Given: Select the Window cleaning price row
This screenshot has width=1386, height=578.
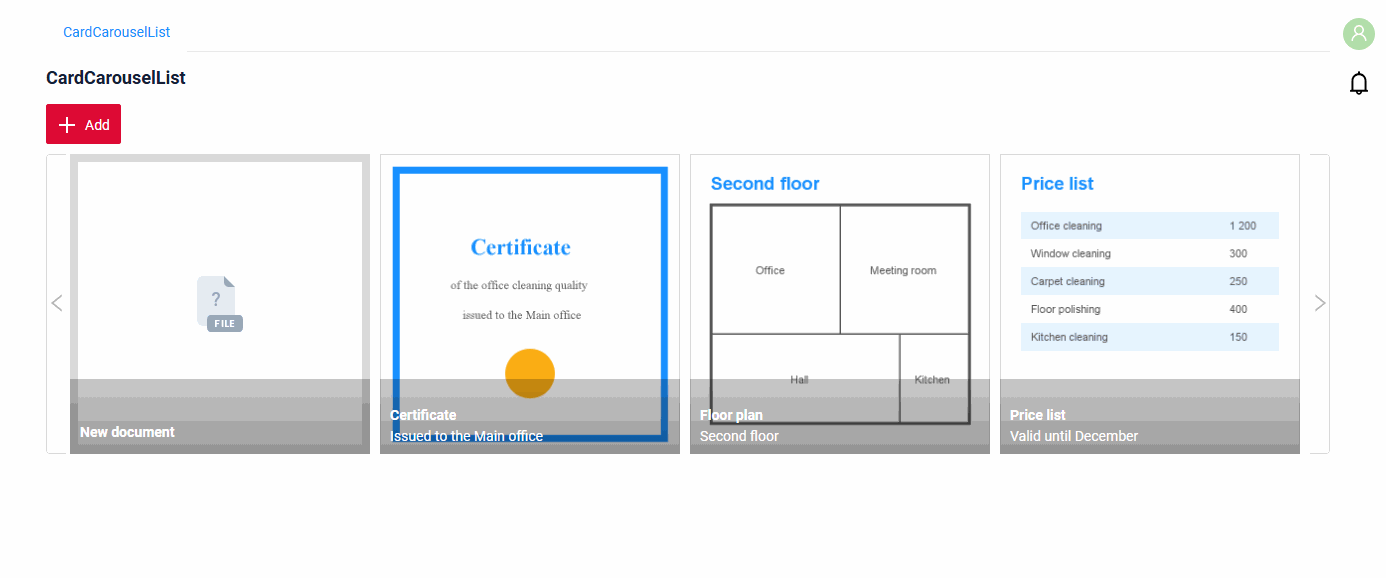Looking at the screenshot, I should click(x=1150, y=254).
